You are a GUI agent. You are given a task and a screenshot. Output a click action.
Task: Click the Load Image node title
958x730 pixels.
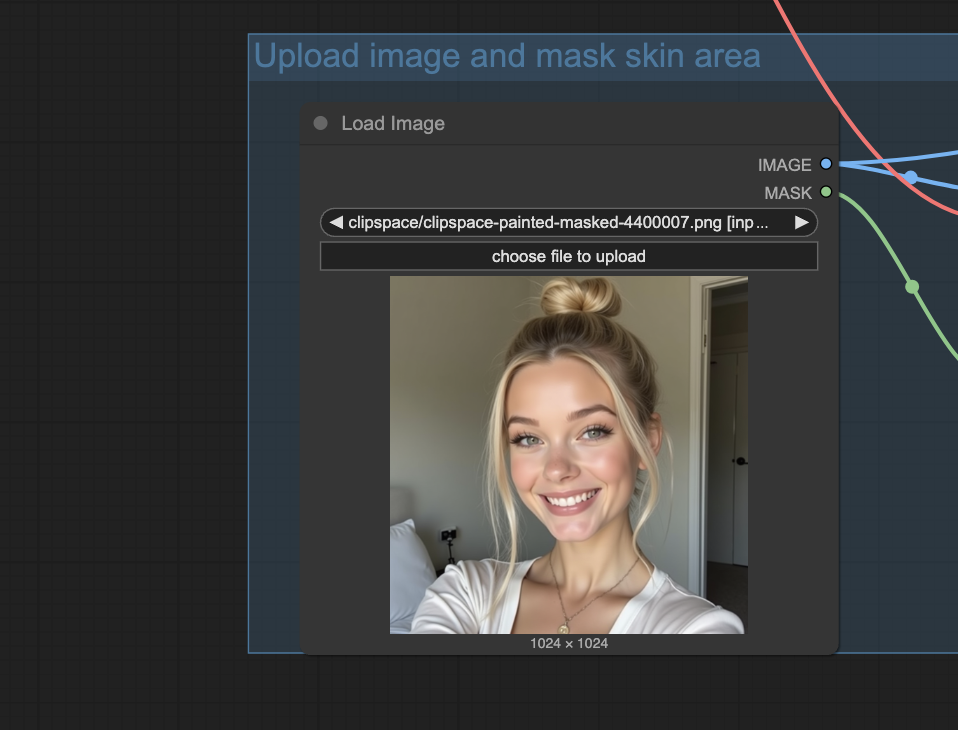[x=393, y=123]
